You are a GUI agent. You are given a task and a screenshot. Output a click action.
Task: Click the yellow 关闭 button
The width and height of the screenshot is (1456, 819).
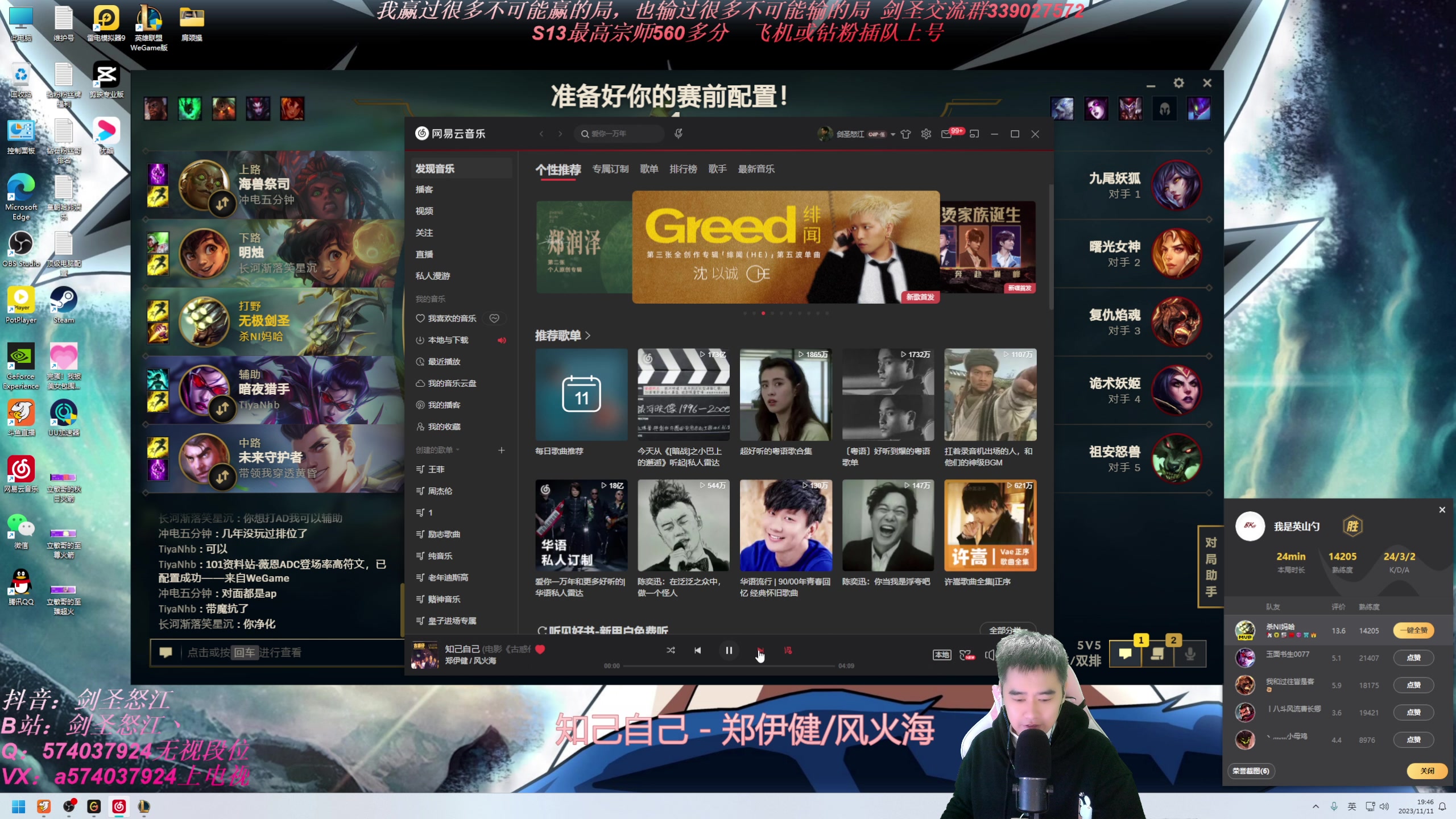coord(1427,771)
